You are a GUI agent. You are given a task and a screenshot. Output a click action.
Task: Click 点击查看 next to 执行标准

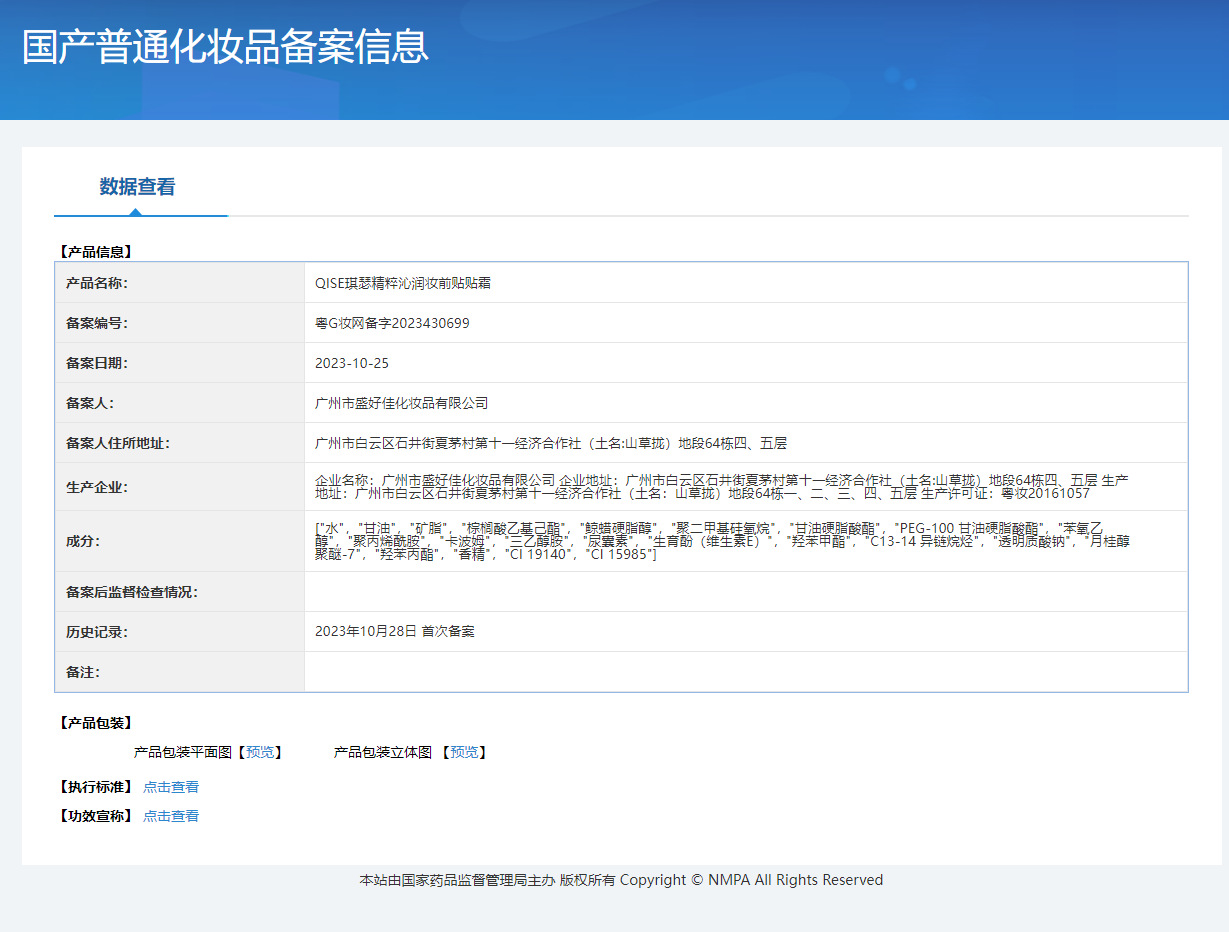point(171,787)
